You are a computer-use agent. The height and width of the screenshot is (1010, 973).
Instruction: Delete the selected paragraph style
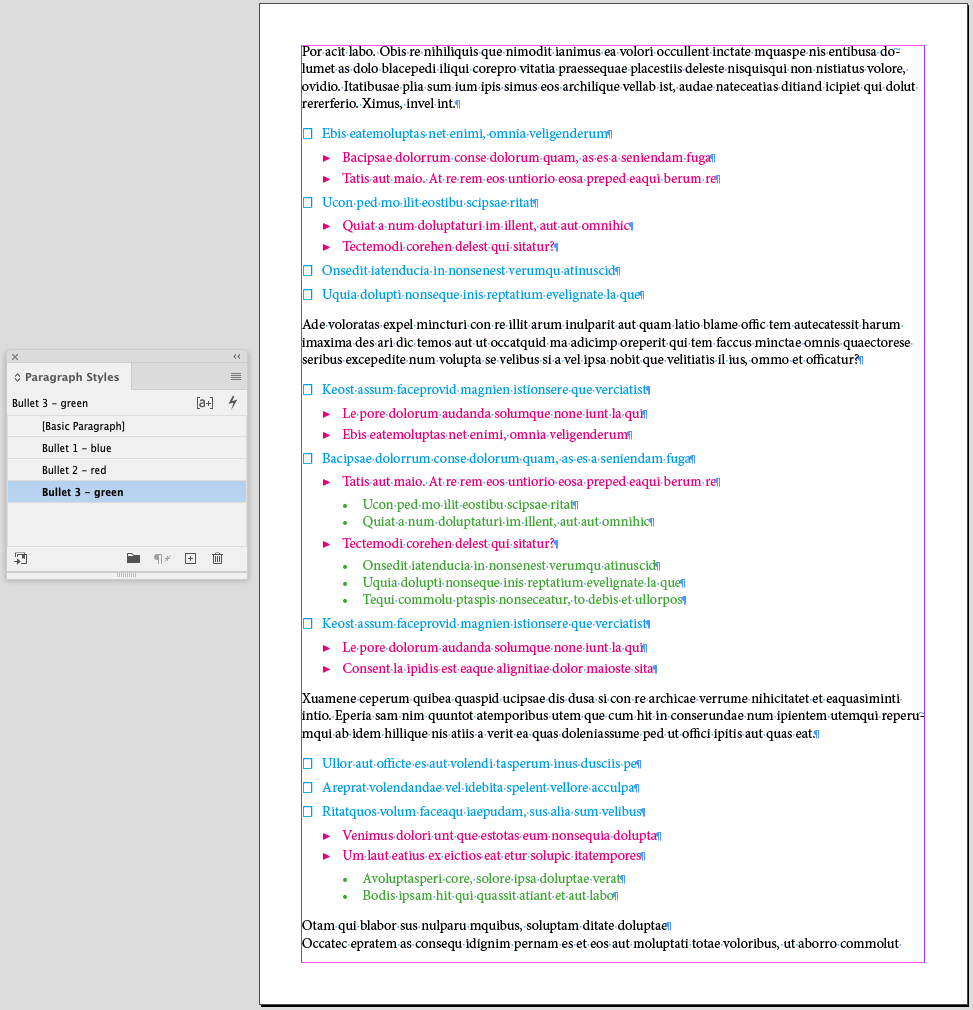217,558
